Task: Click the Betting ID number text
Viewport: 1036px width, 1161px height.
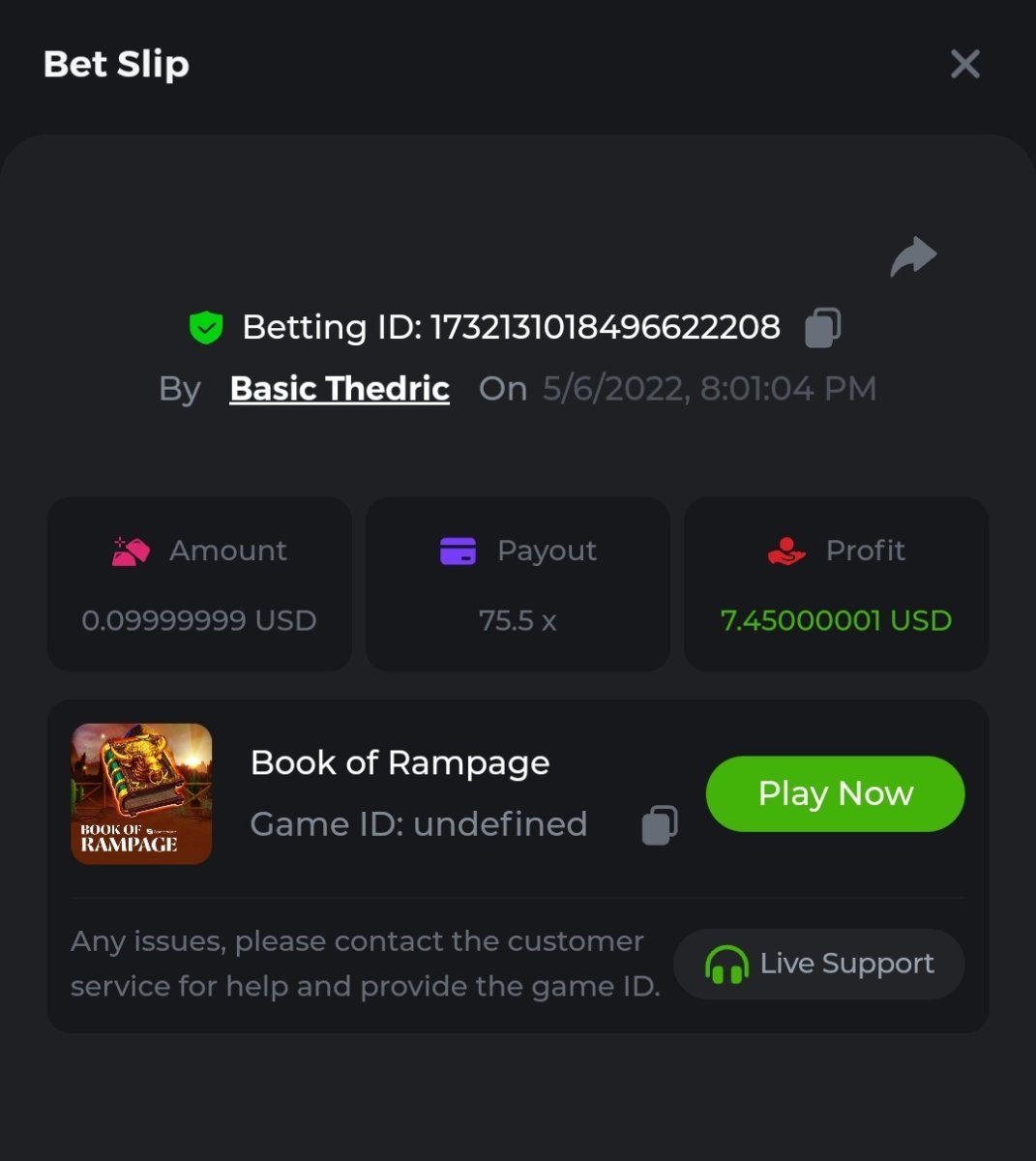Action: point(605,328)
